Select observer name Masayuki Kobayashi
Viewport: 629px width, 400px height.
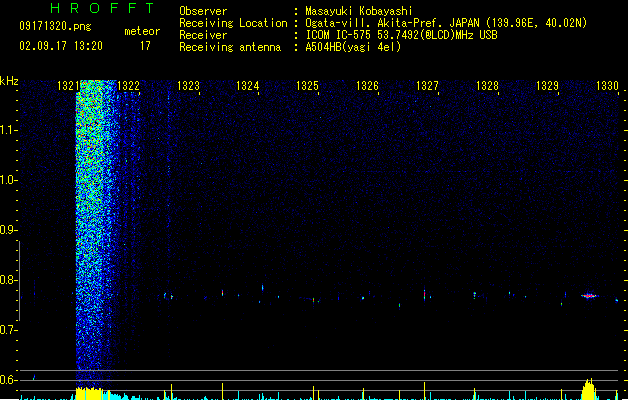tap(359, 11)
